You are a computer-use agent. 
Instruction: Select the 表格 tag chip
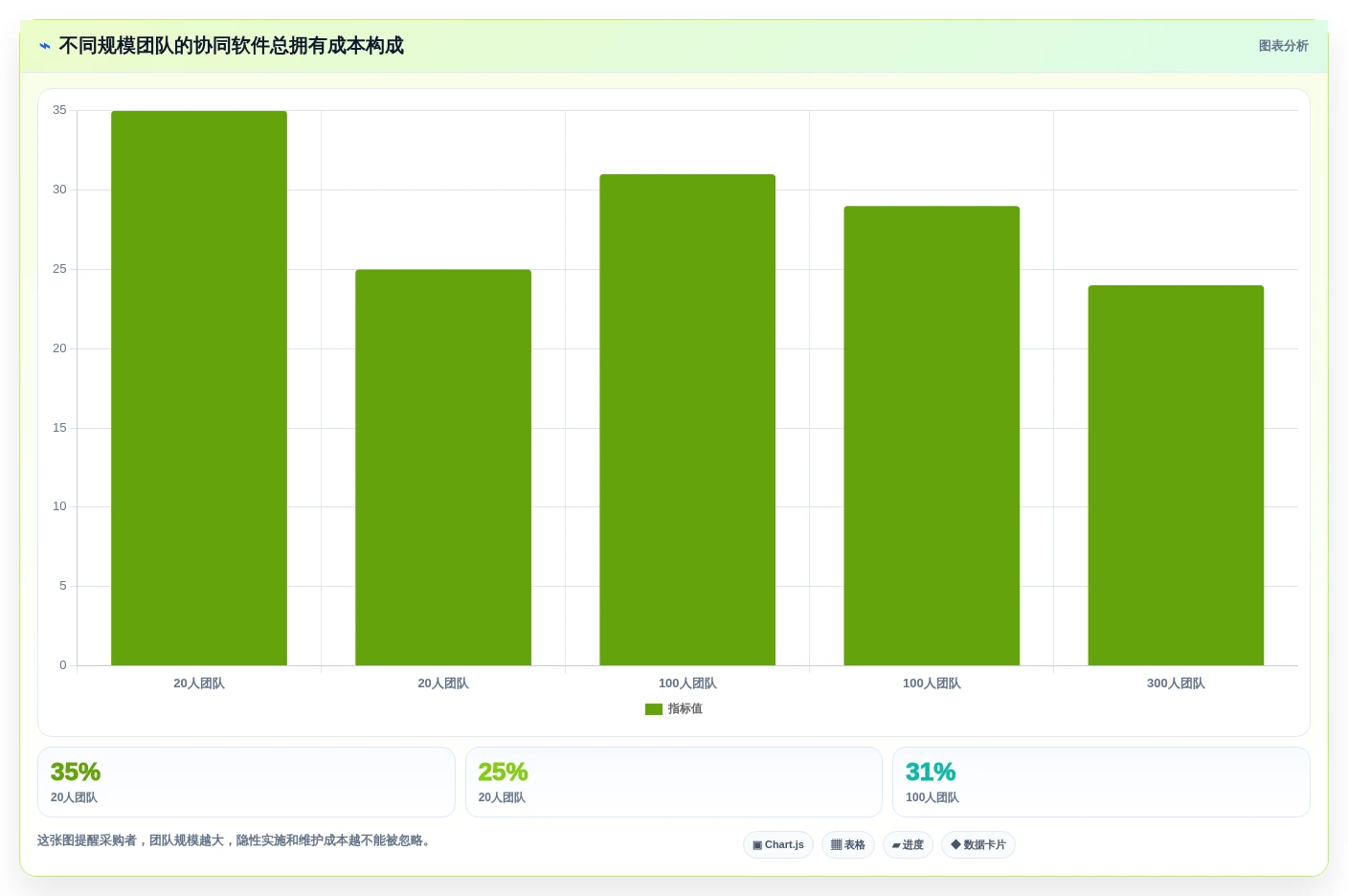848,845
